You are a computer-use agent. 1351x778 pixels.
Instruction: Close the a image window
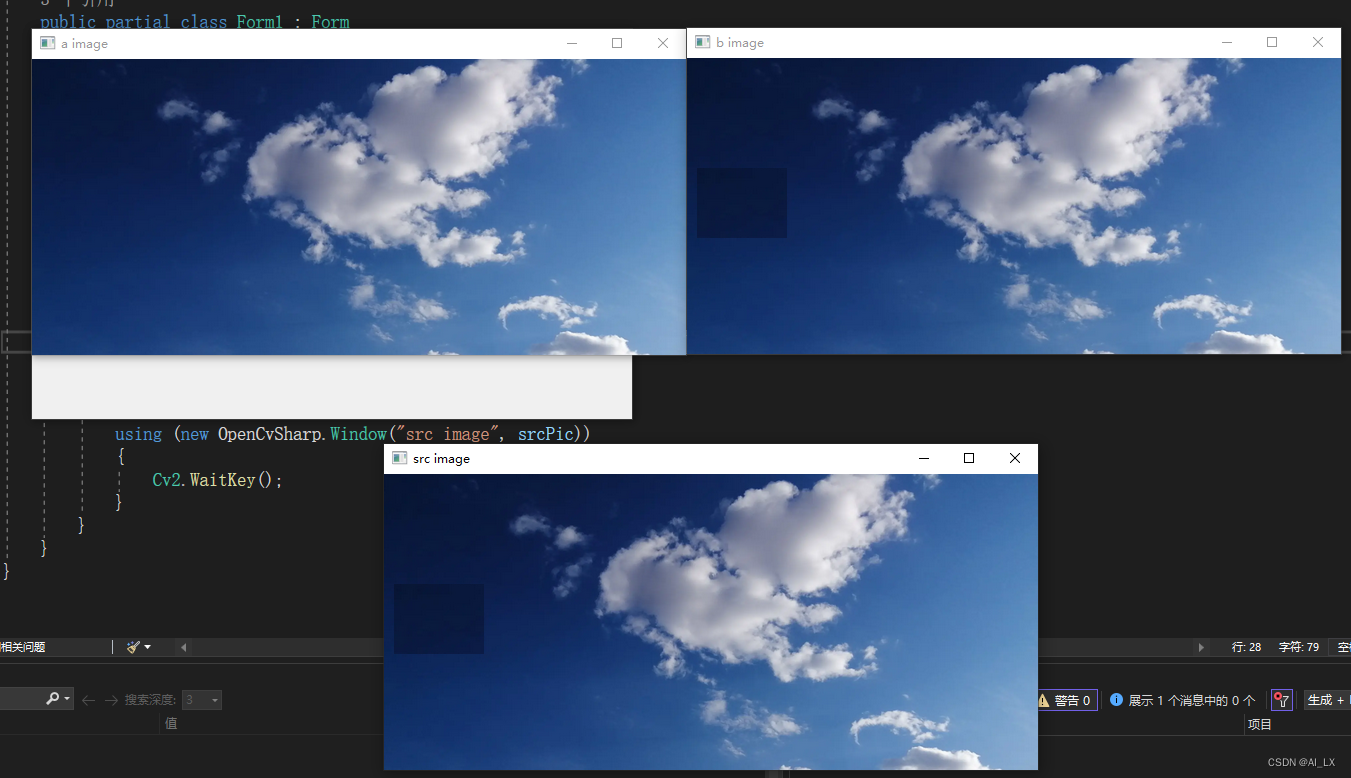[662, 43]
